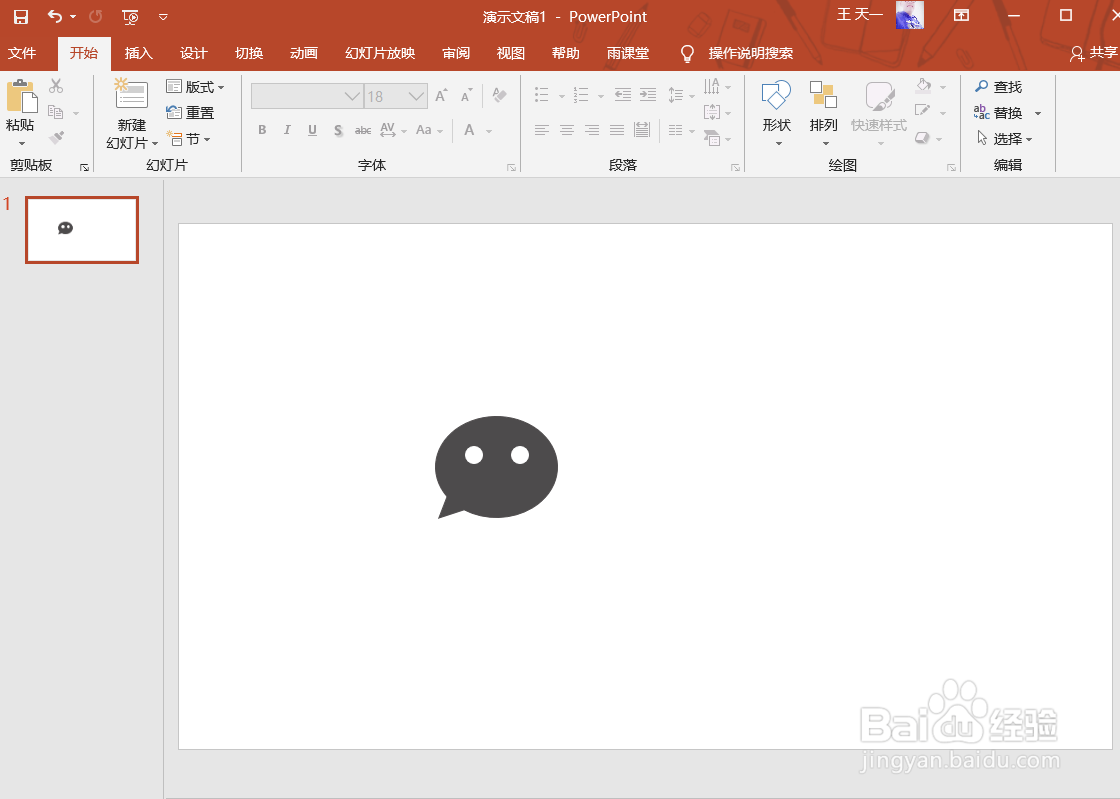Click the Shape Outline pen icon
1120x799 pixels.
click(924, 112)
